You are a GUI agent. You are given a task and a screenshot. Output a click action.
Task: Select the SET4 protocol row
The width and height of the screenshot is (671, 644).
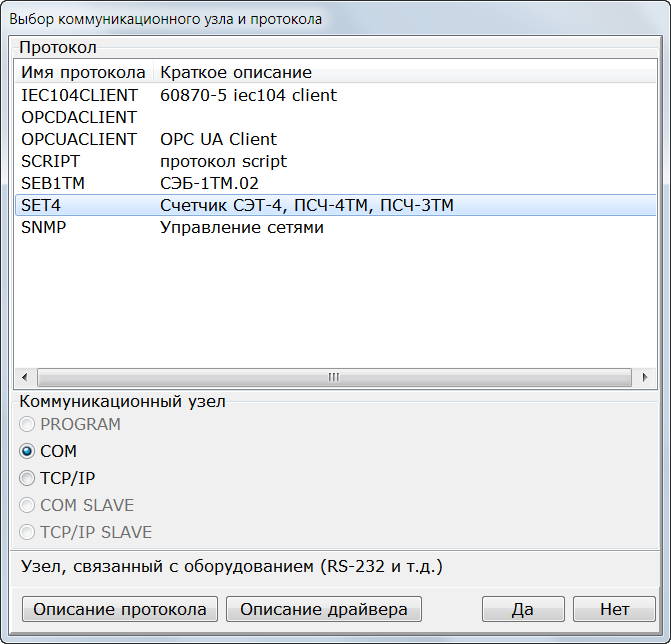click(336, 205)
